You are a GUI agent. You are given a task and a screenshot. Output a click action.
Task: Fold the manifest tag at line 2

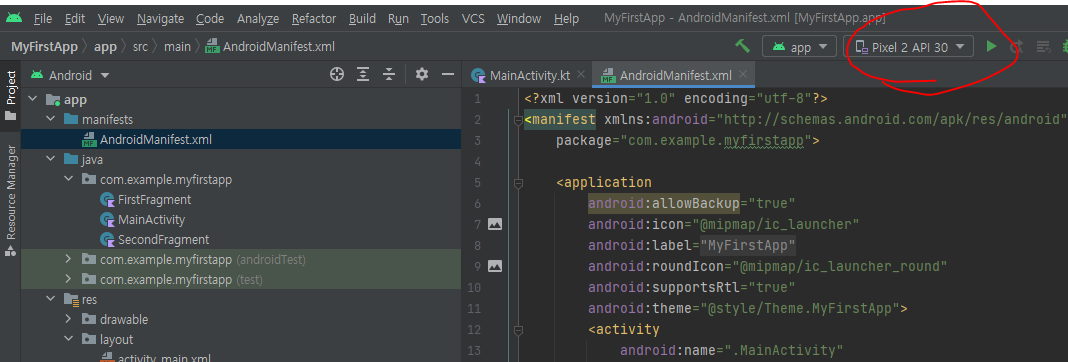[518, 120]
